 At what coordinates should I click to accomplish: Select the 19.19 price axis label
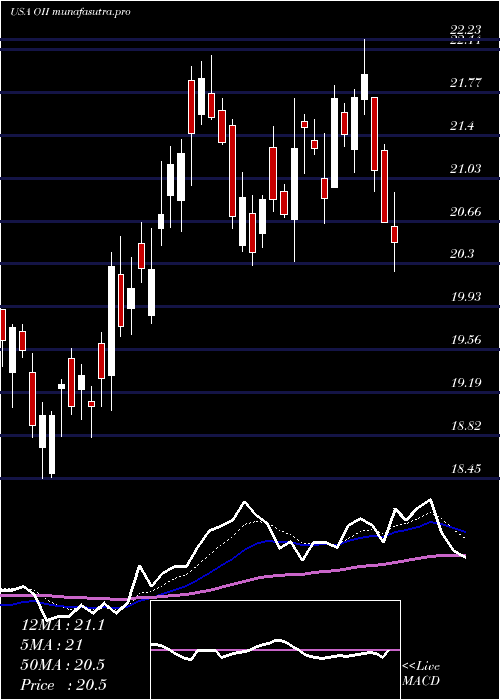pos(467,383)
